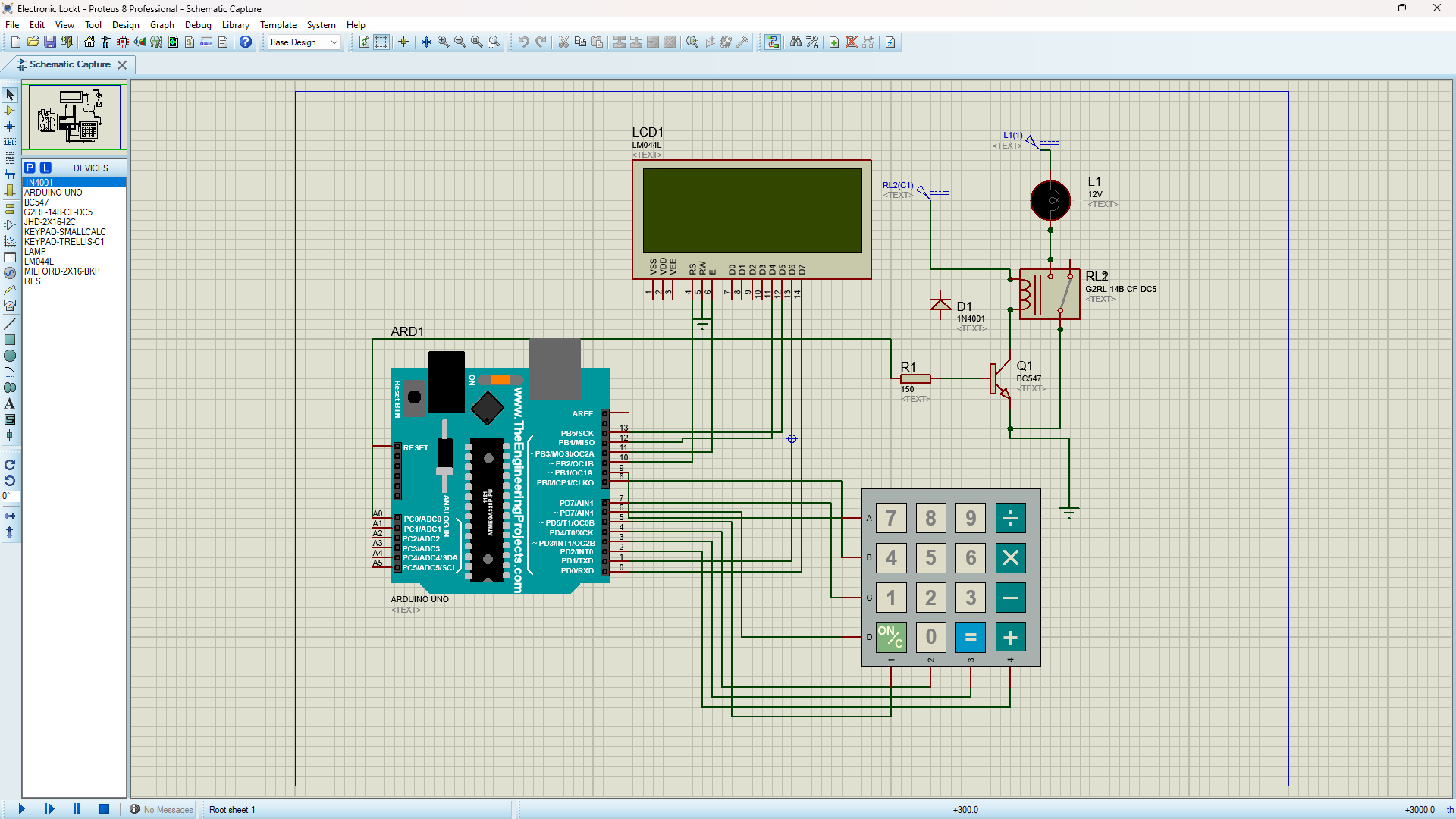Open the File menu

[x=12, y=24]
